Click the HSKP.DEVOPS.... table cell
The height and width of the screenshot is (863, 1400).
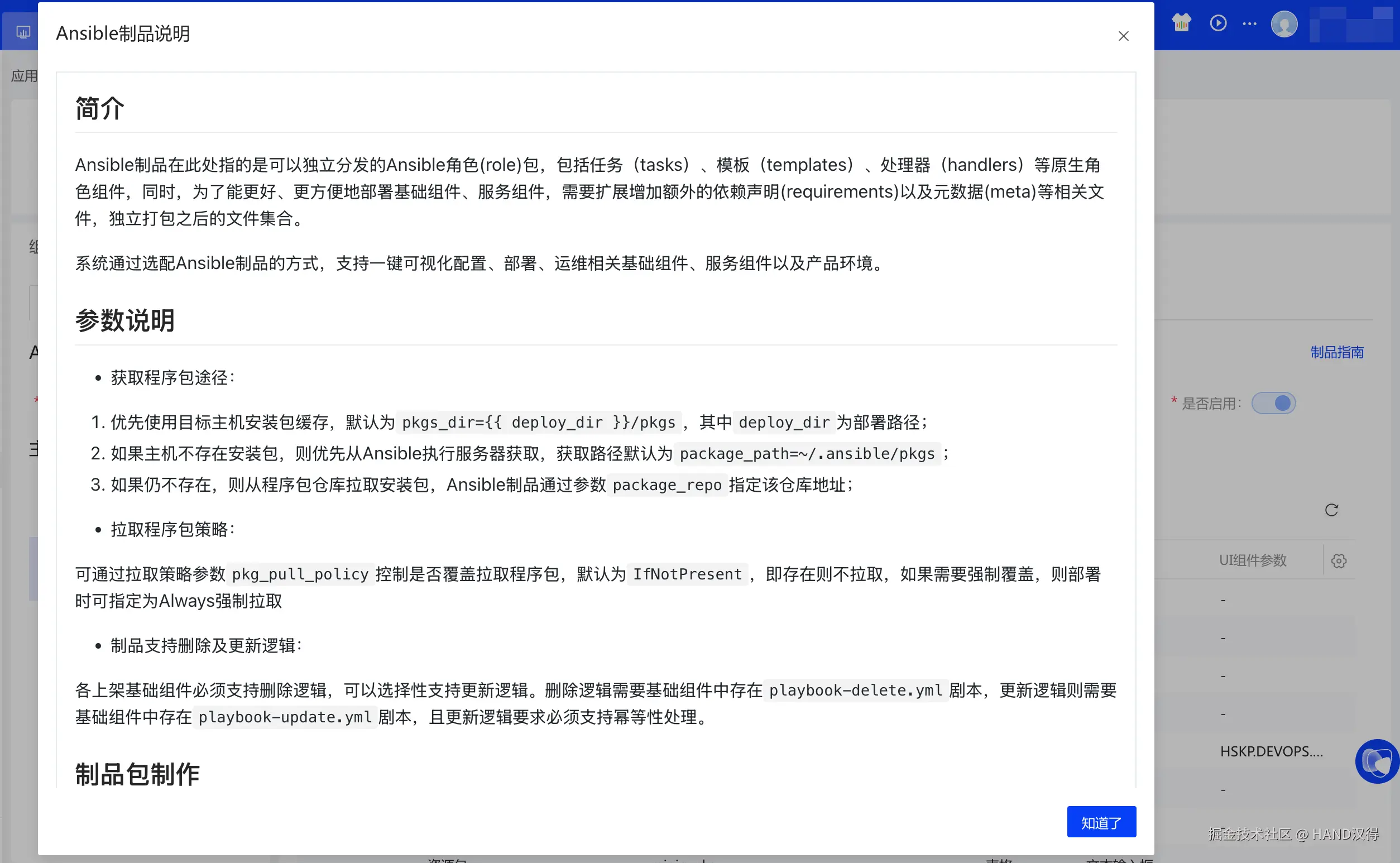click(x=1271, y=751)
